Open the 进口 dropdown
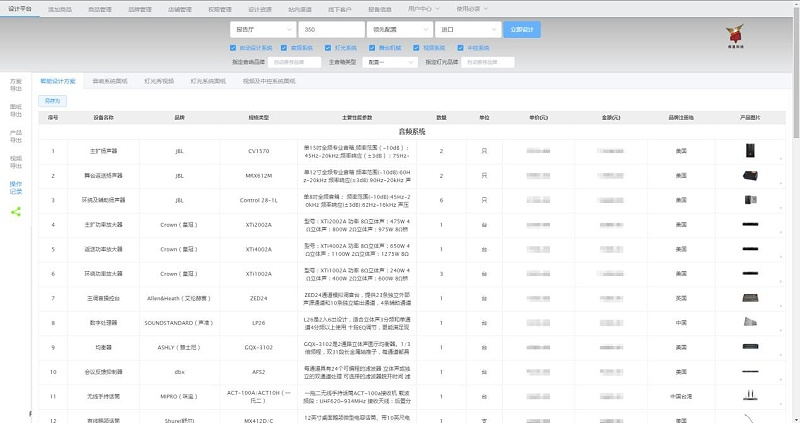 point(468,30)
